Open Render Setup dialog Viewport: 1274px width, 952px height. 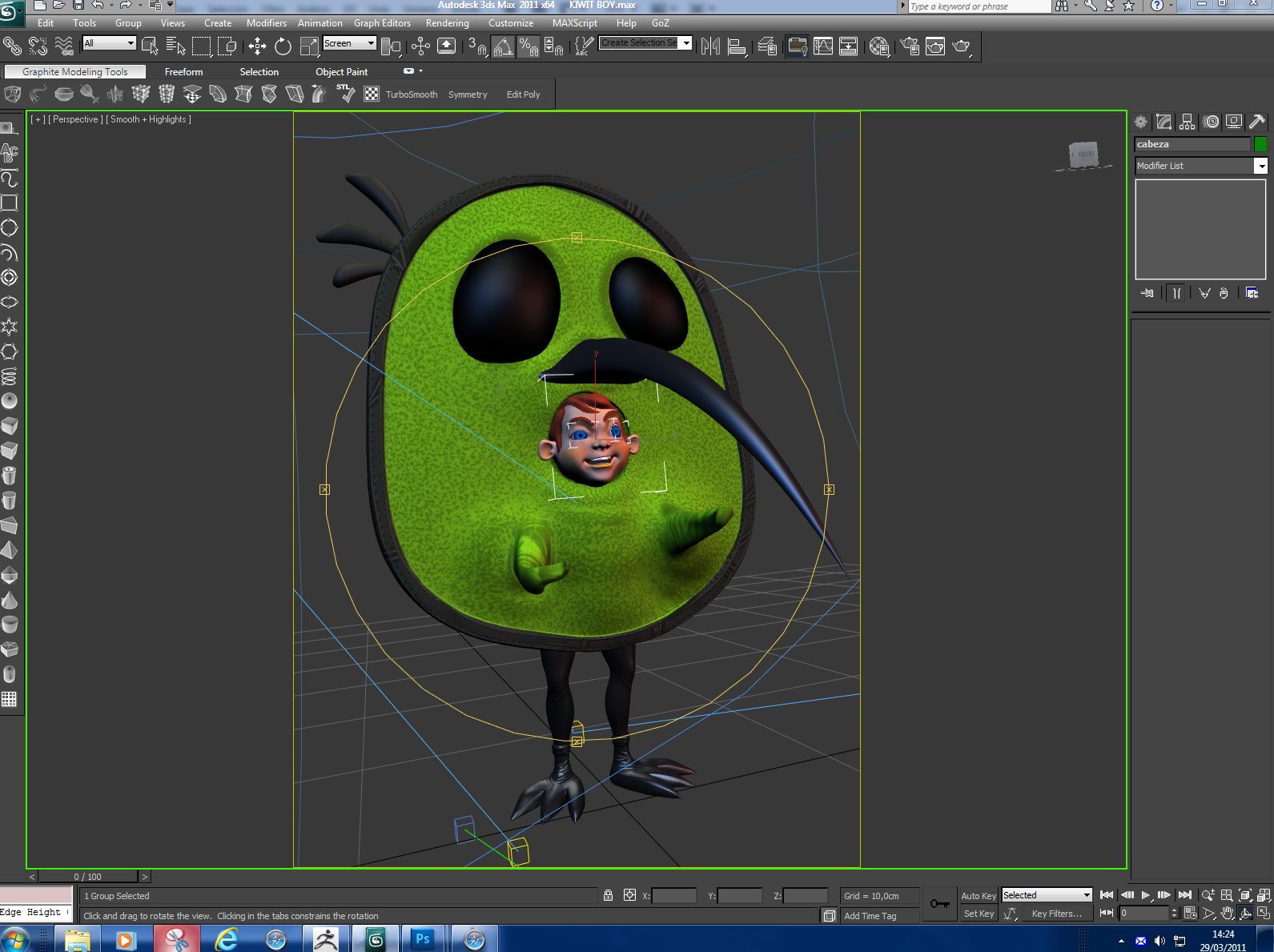click(910, 46)
